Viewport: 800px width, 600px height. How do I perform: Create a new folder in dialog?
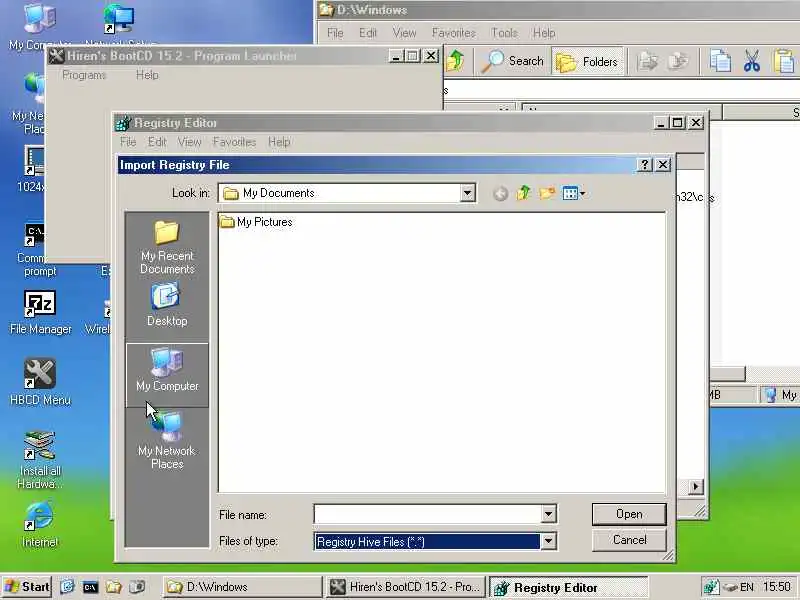[x=547, y=193]
